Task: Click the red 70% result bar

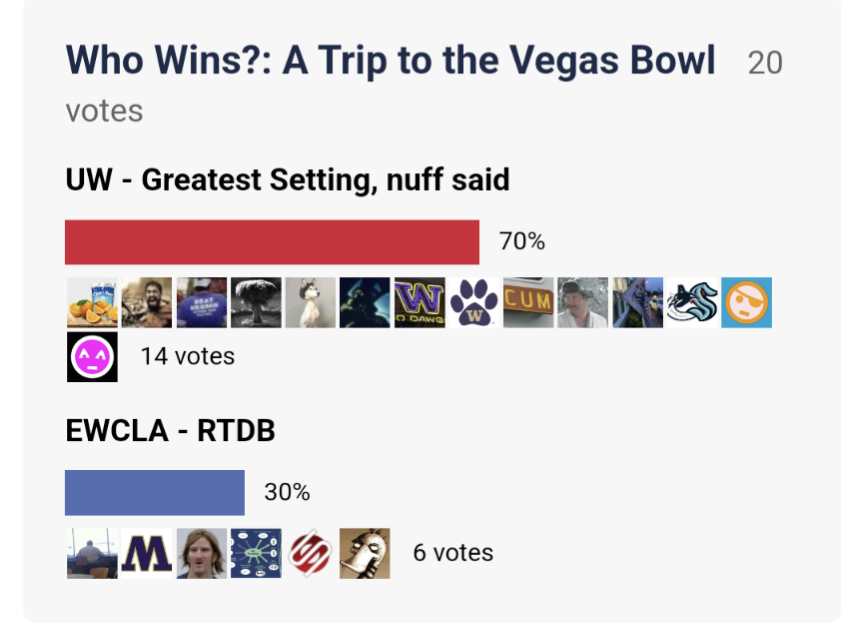Action: point(272,242)
